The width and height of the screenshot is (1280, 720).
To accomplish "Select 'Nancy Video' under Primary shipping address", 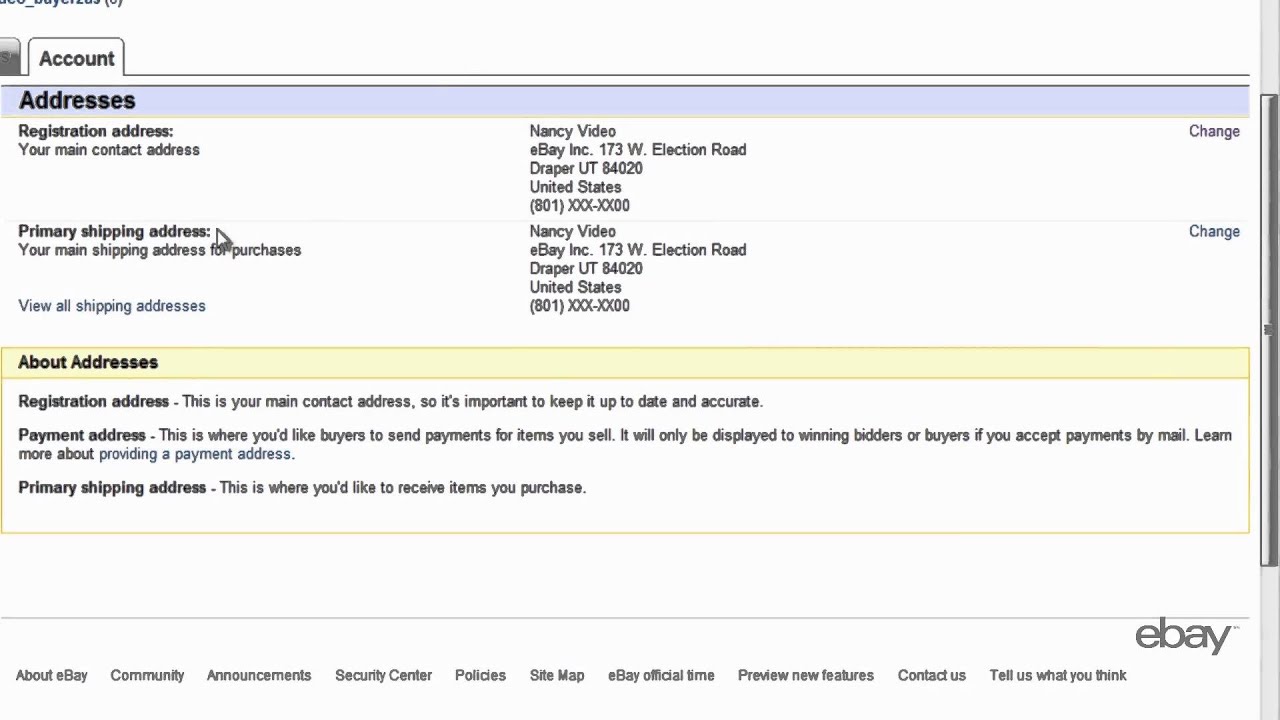I will coord(573,231).
